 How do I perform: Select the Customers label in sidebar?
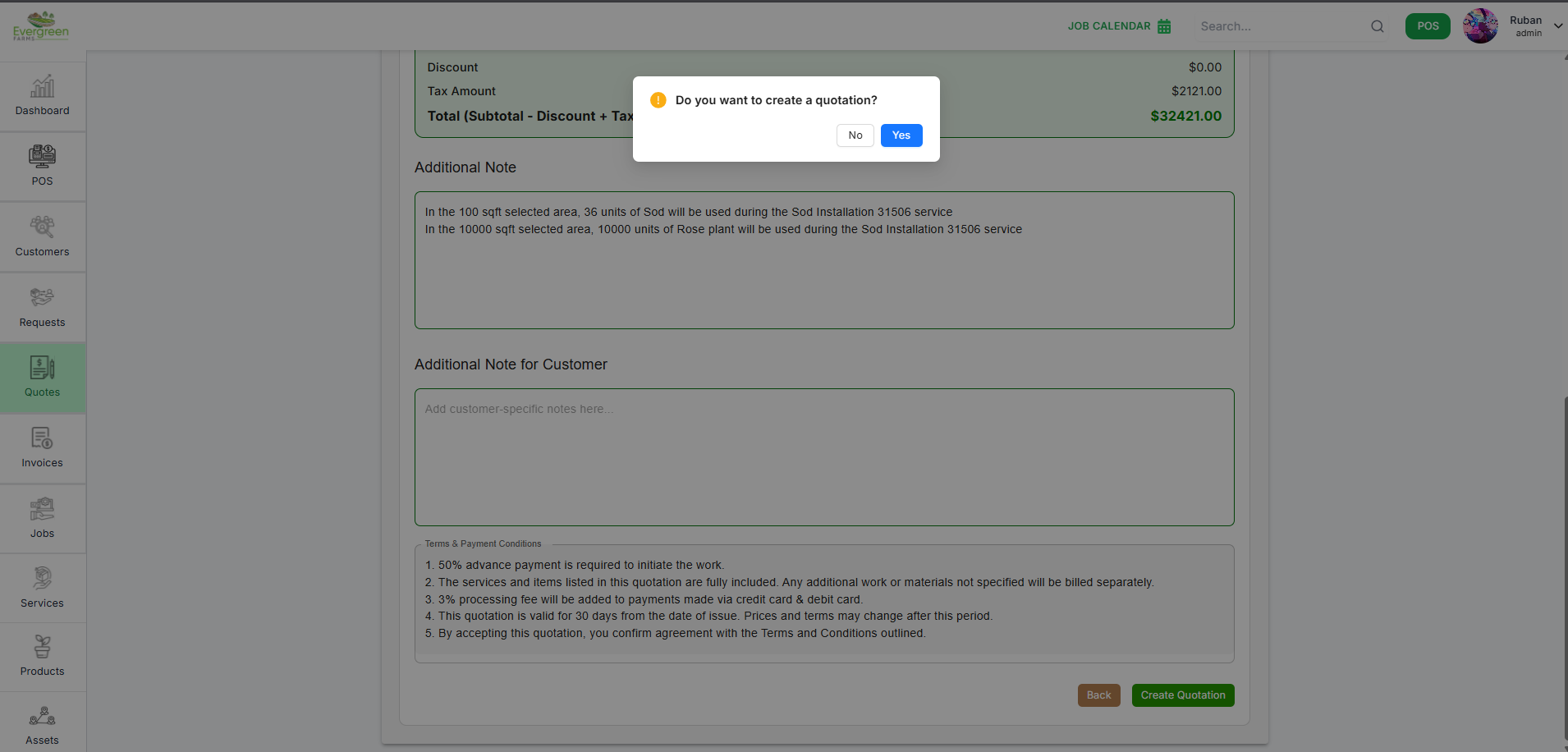tap(42, 252)
